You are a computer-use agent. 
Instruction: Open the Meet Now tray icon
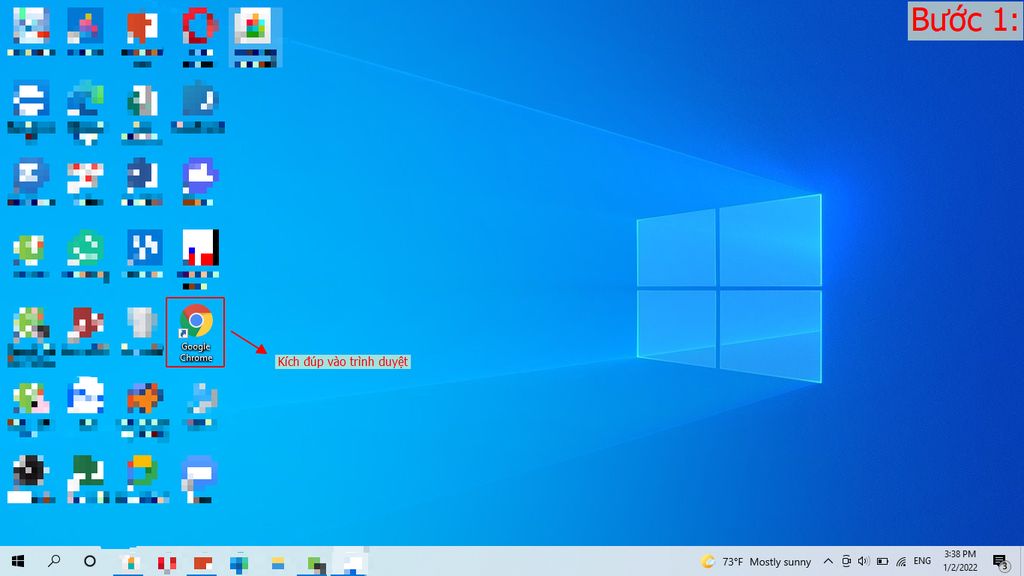(x=847, y=561)
